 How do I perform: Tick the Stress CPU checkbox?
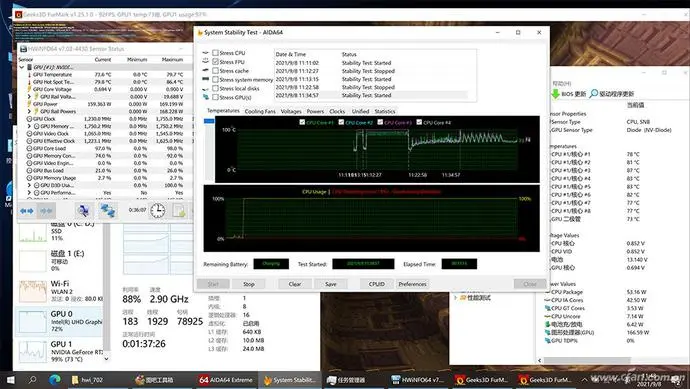215,53
